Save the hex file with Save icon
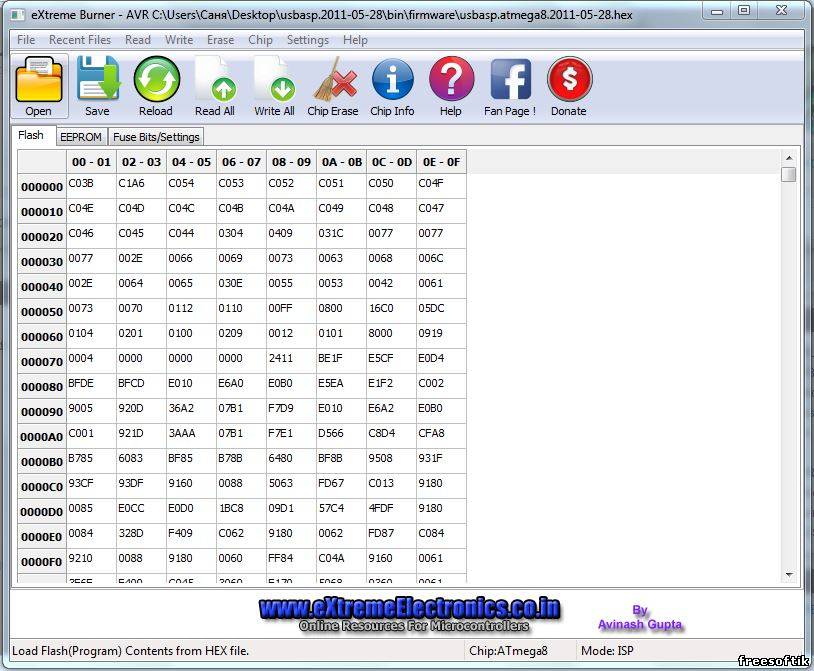814x671 pixels. point(97,81)
